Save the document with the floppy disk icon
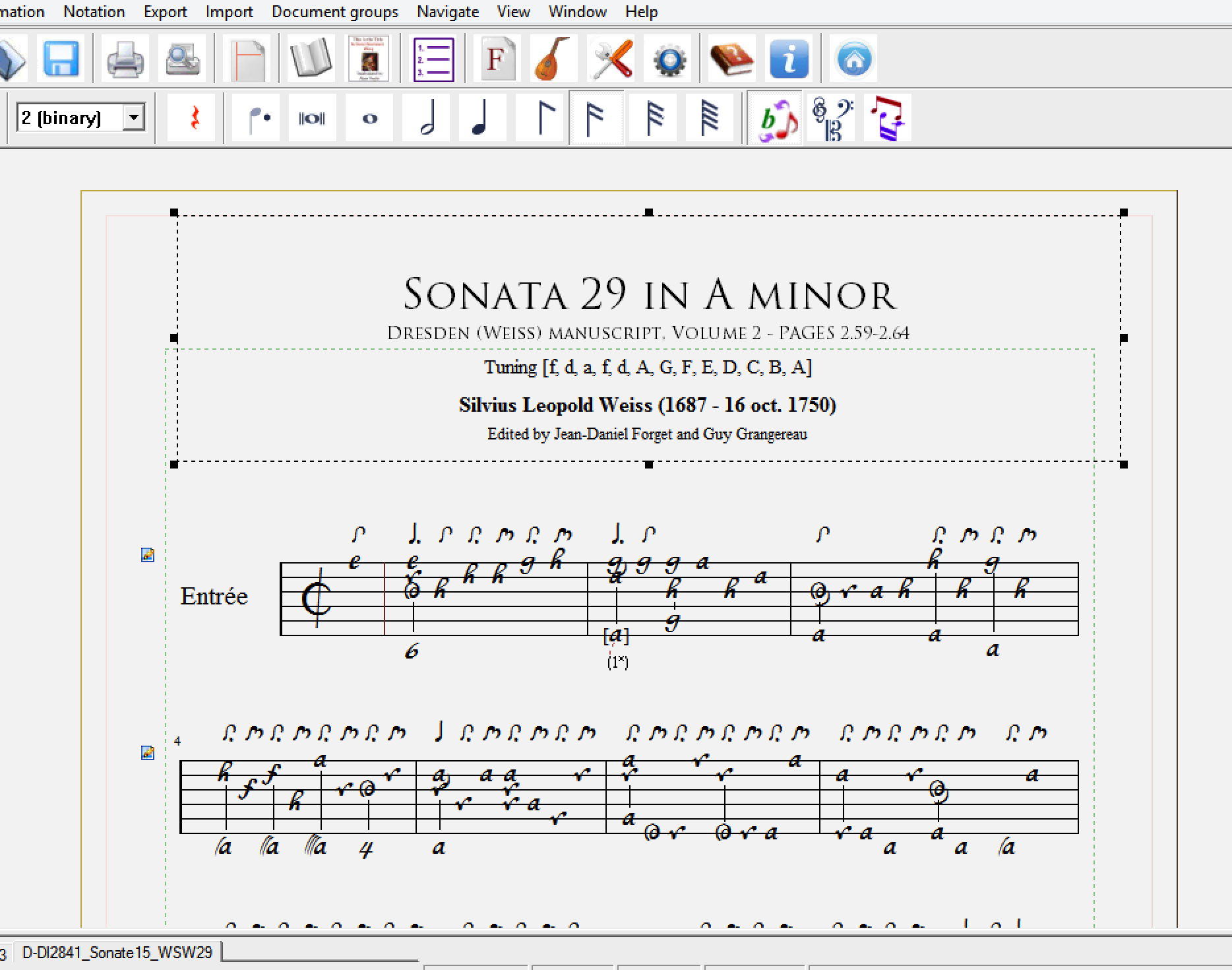The image size is (1232, 970). [61, 59]
